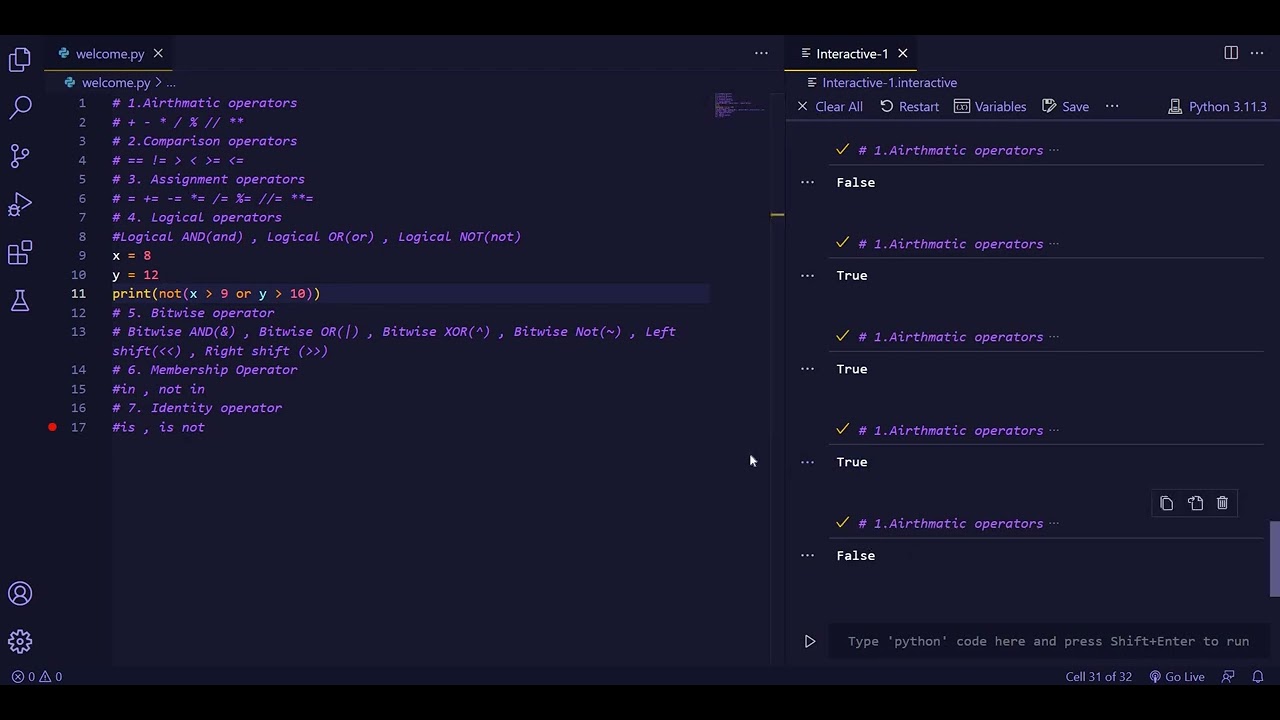Click Cell 31 of 32 status item
Screen dimensions: 1280x720
[x=1098, y=677]
